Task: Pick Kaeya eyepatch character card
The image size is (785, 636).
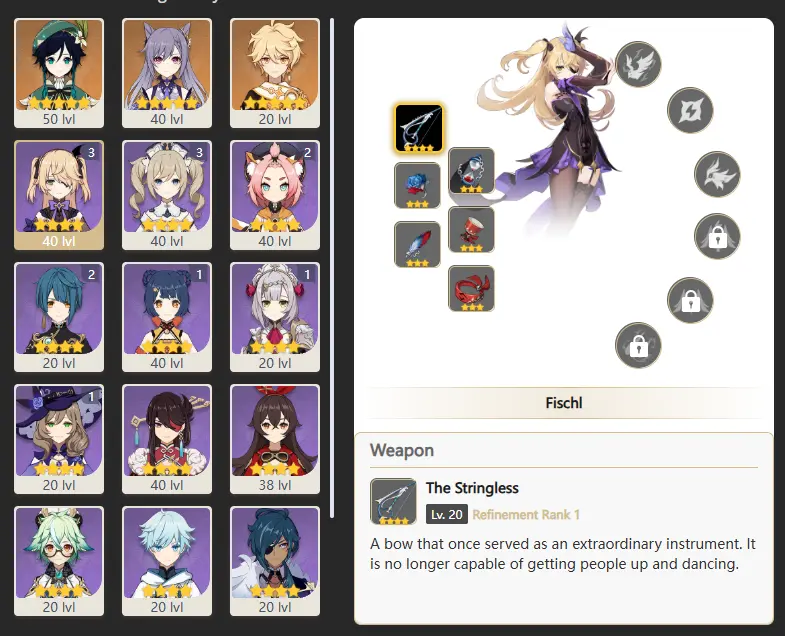Action: [x=275, y=561]
